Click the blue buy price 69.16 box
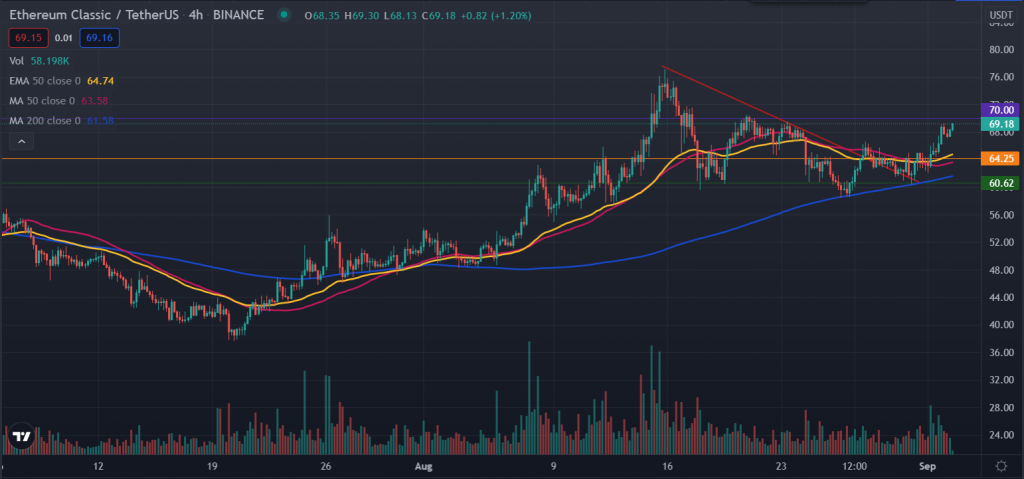This screenshot has width=1024, height=479. coord(99,39)
